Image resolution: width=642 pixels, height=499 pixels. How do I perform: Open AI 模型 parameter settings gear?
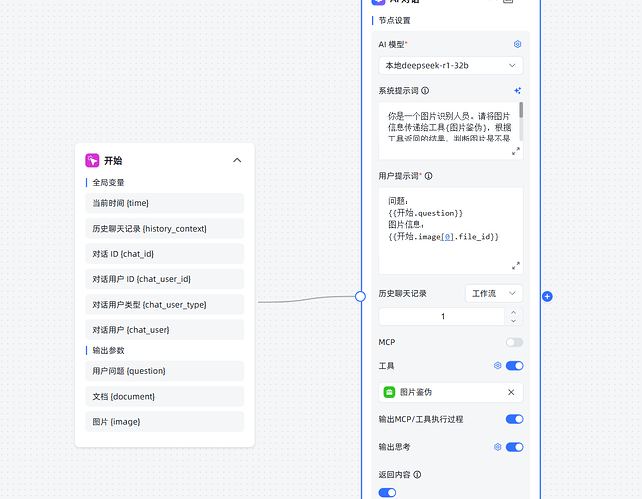pyautogui.click(x=517, y=45)
